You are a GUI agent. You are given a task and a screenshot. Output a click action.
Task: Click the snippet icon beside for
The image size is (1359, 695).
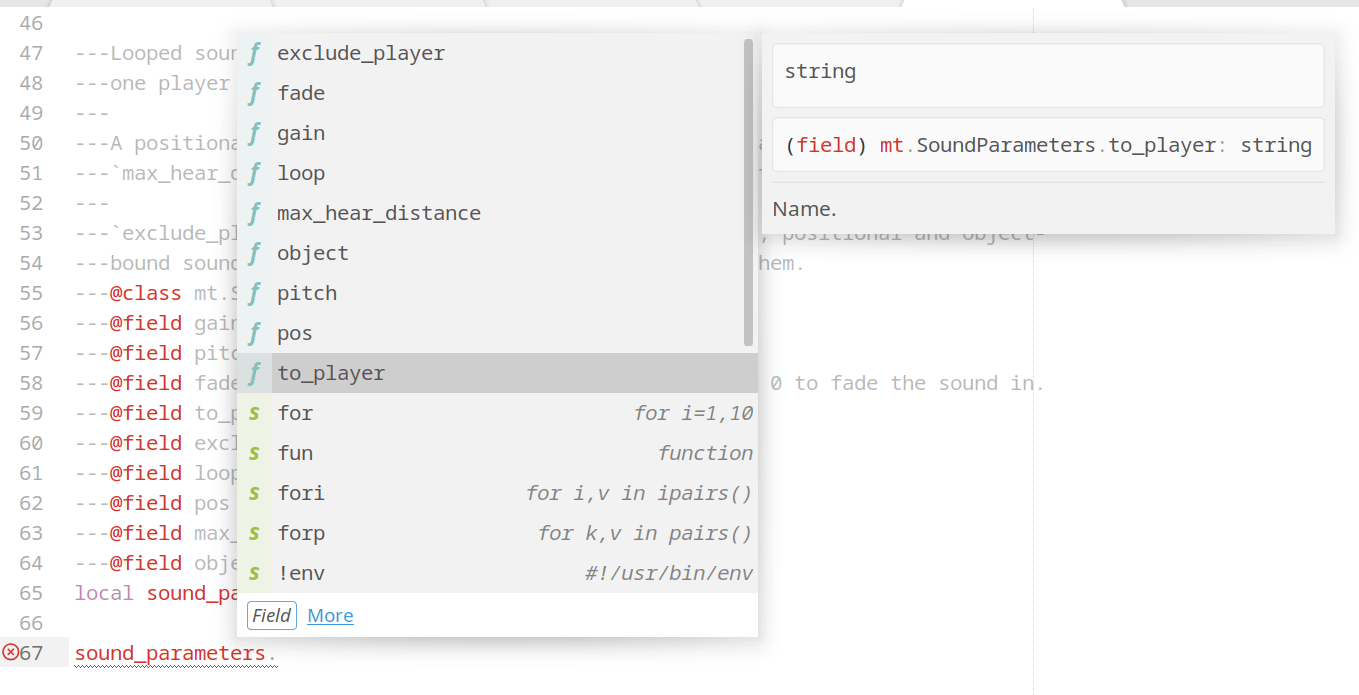point(254,413)
